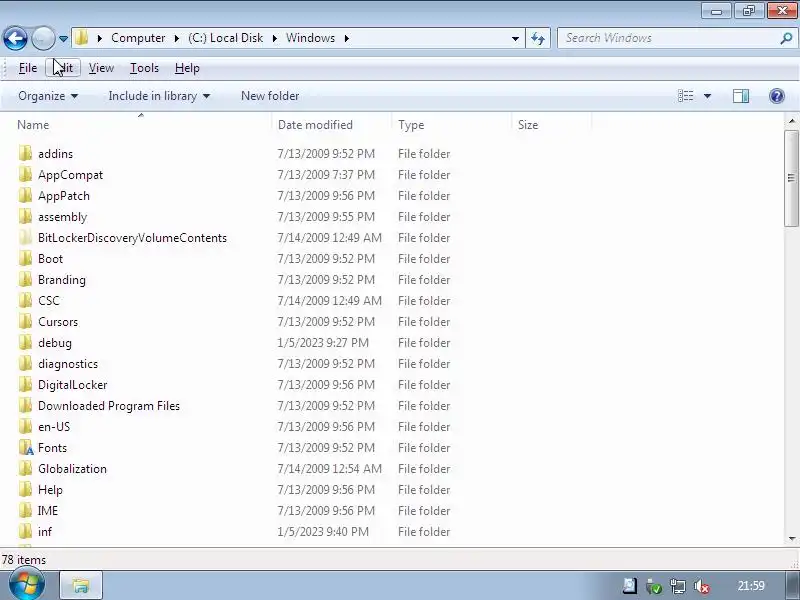This screenshot has height=600, width=800.
Task: Click the search magnifier icon
Action: tap(786, 38)
